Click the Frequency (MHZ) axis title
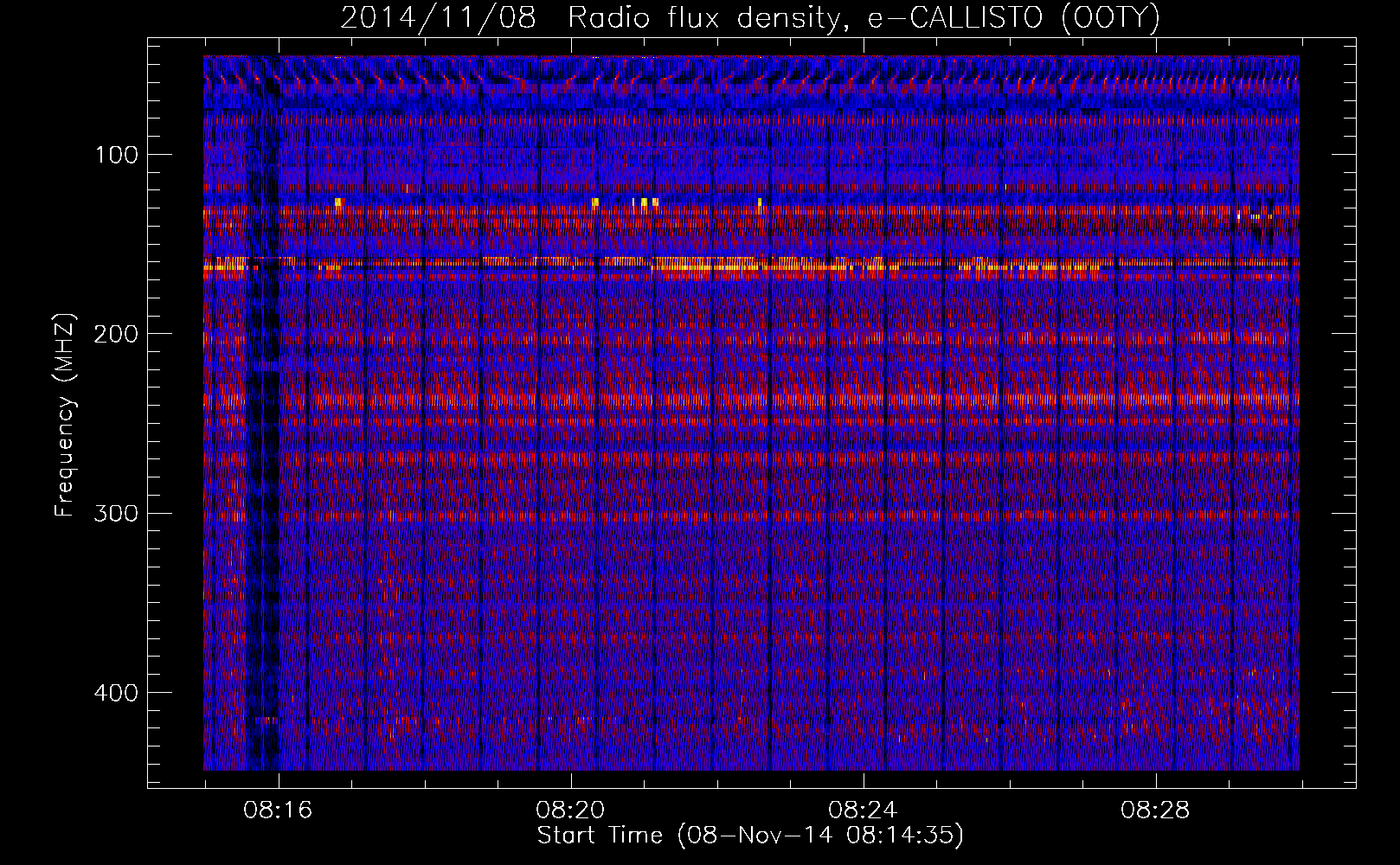Screen dimensions: 1400x865 (x=65, y=415)
